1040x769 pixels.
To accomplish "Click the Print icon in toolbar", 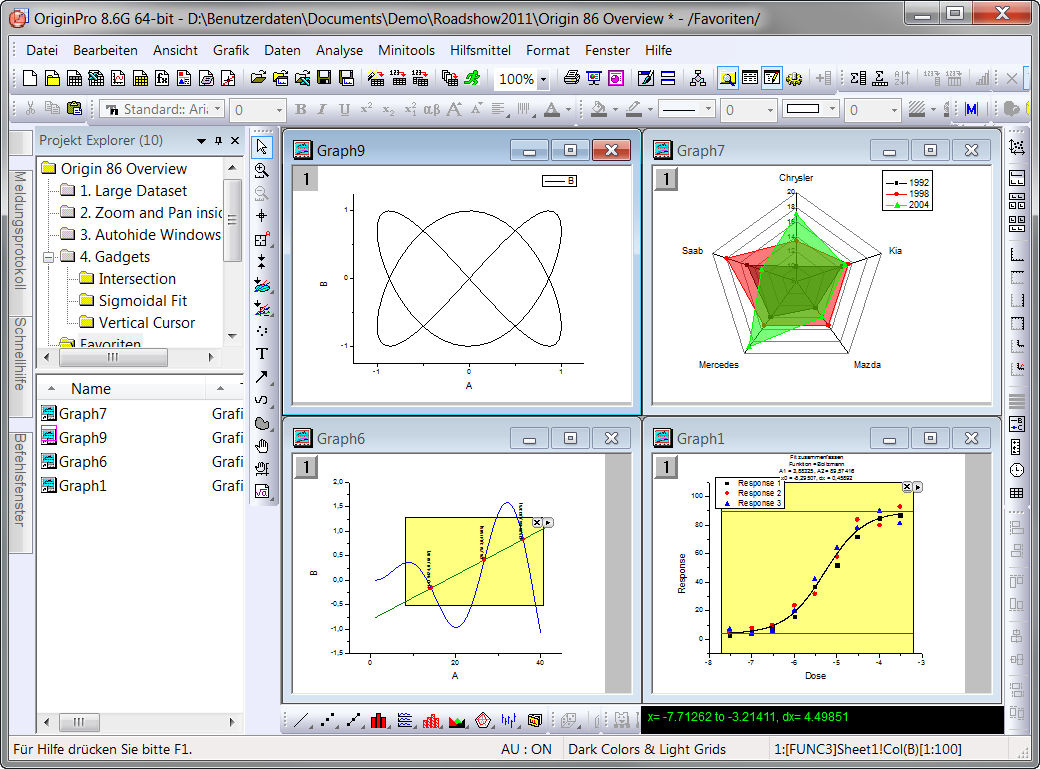I will point(571,78).
